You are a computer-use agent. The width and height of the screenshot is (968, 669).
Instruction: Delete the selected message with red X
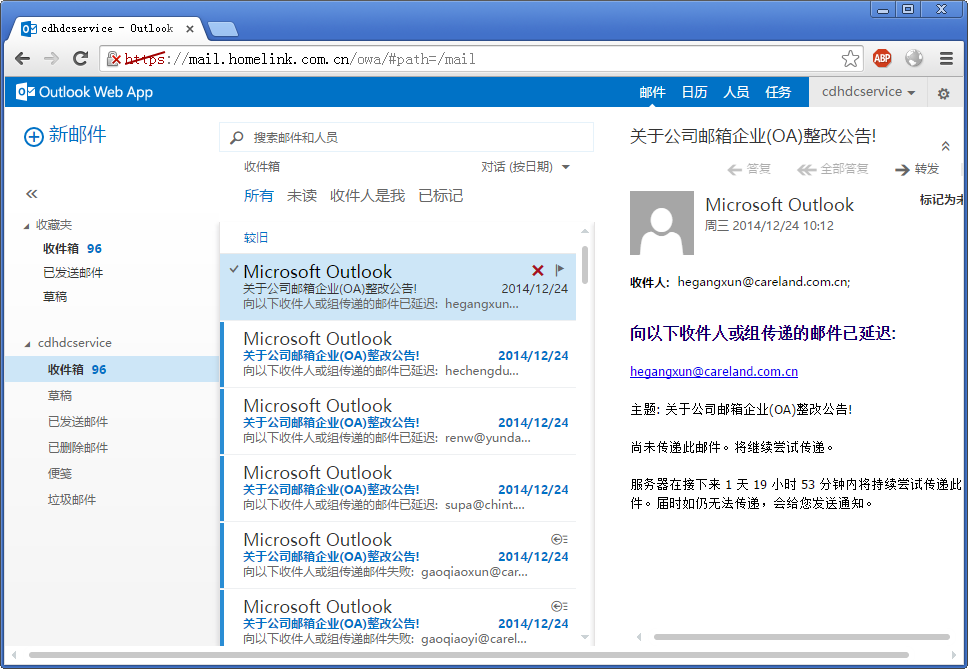(x=538, y=270)
